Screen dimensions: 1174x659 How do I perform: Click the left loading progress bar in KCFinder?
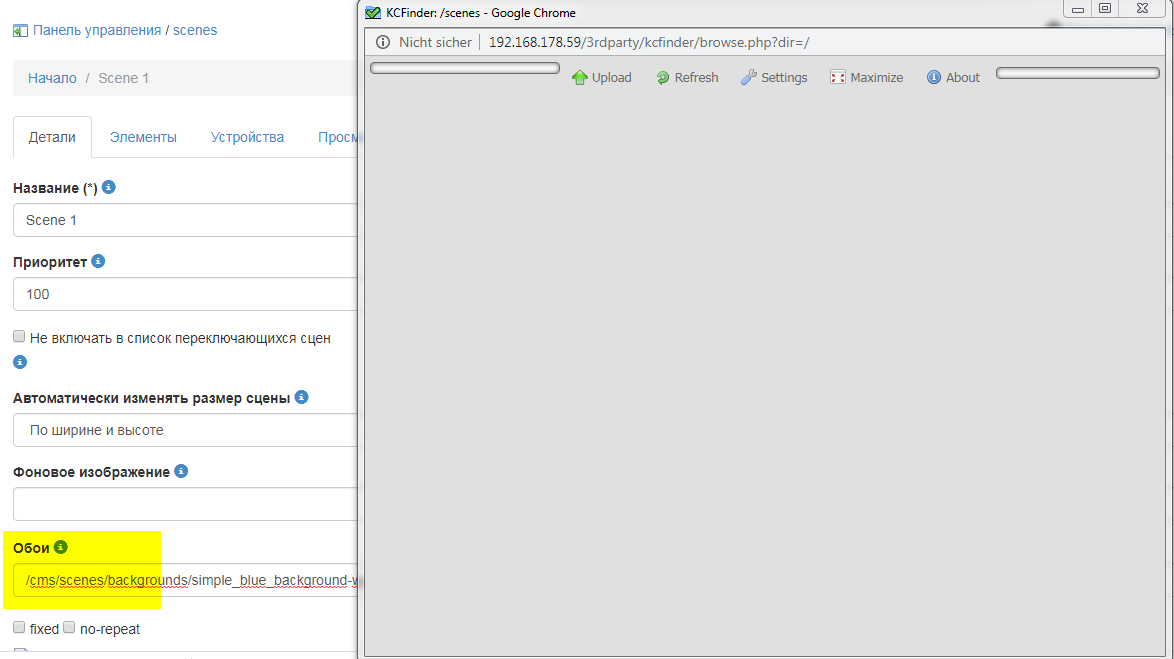point(465,68)
